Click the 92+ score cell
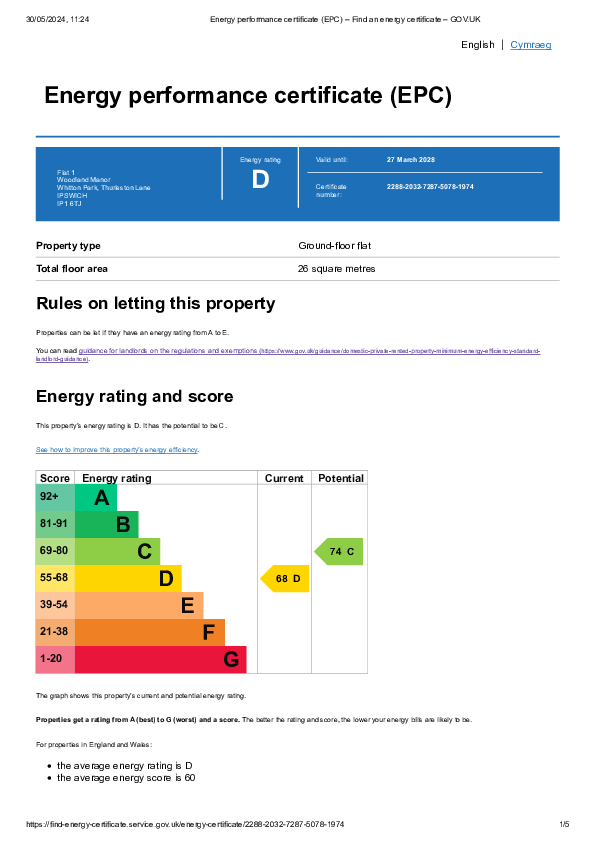595x842 pixels. (55, 498)
